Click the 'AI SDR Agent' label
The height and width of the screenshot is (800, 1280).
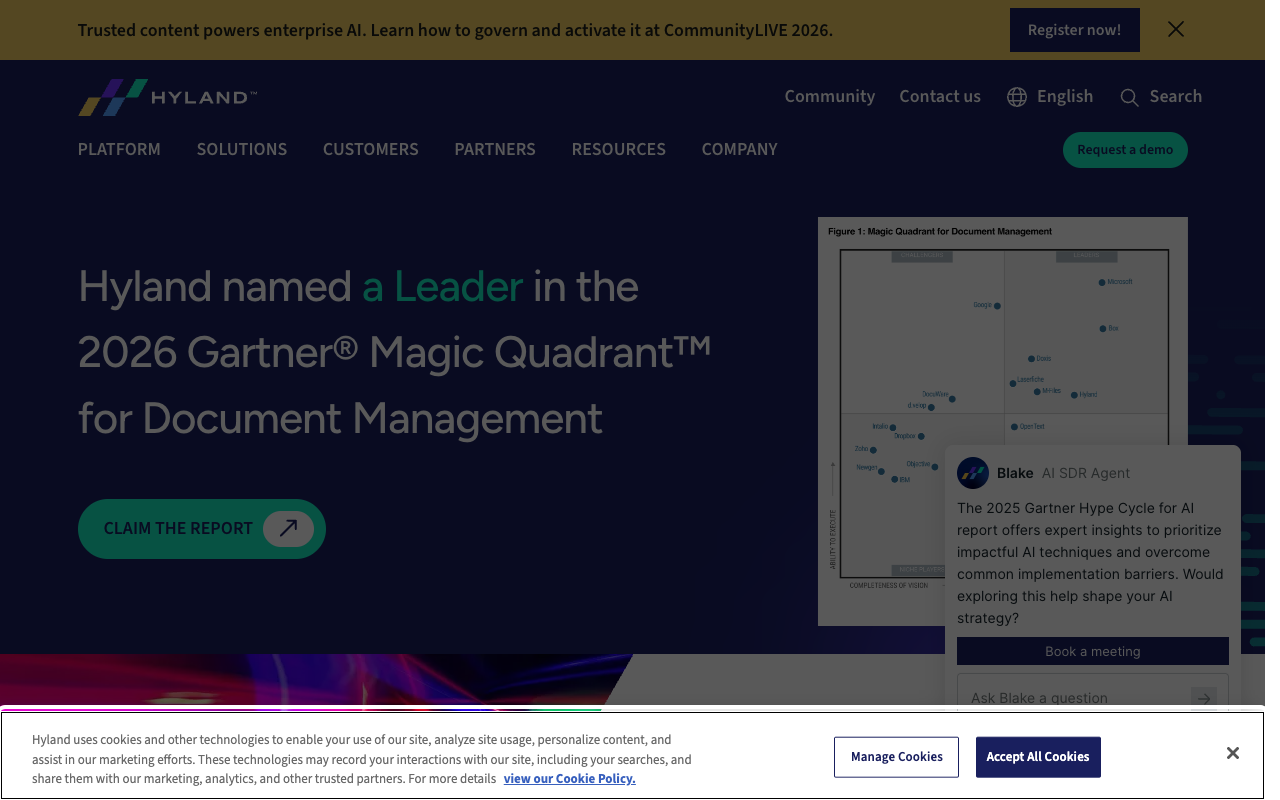point(1086,473)
